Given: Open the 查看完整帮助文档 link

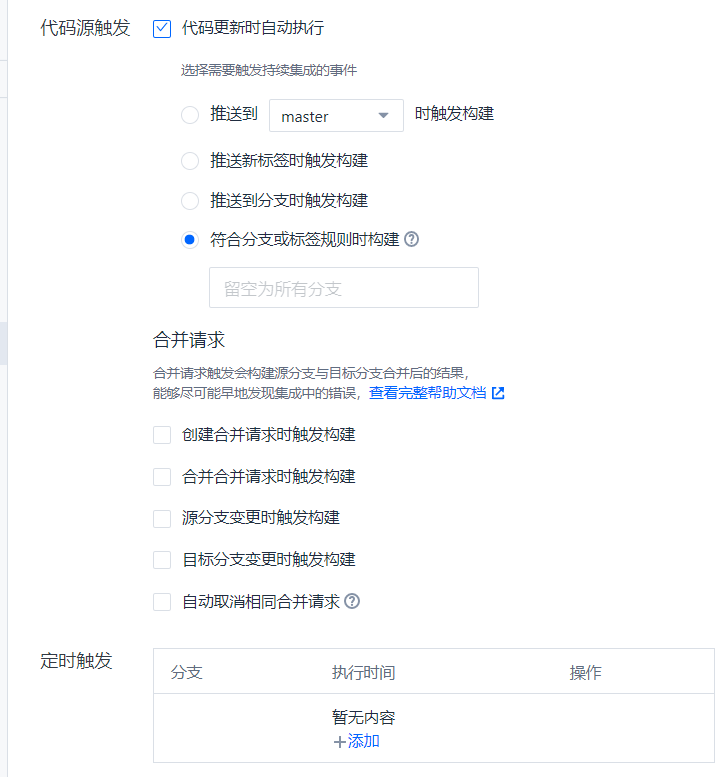Looking at the screenshot, I should point(428,393).
